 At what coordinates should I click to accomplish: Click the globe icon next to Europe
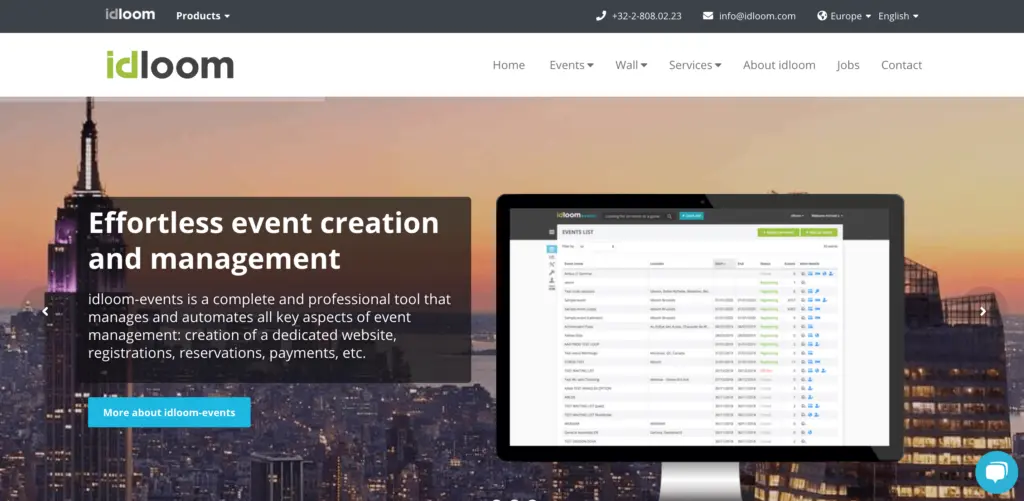tap(822, 16)
